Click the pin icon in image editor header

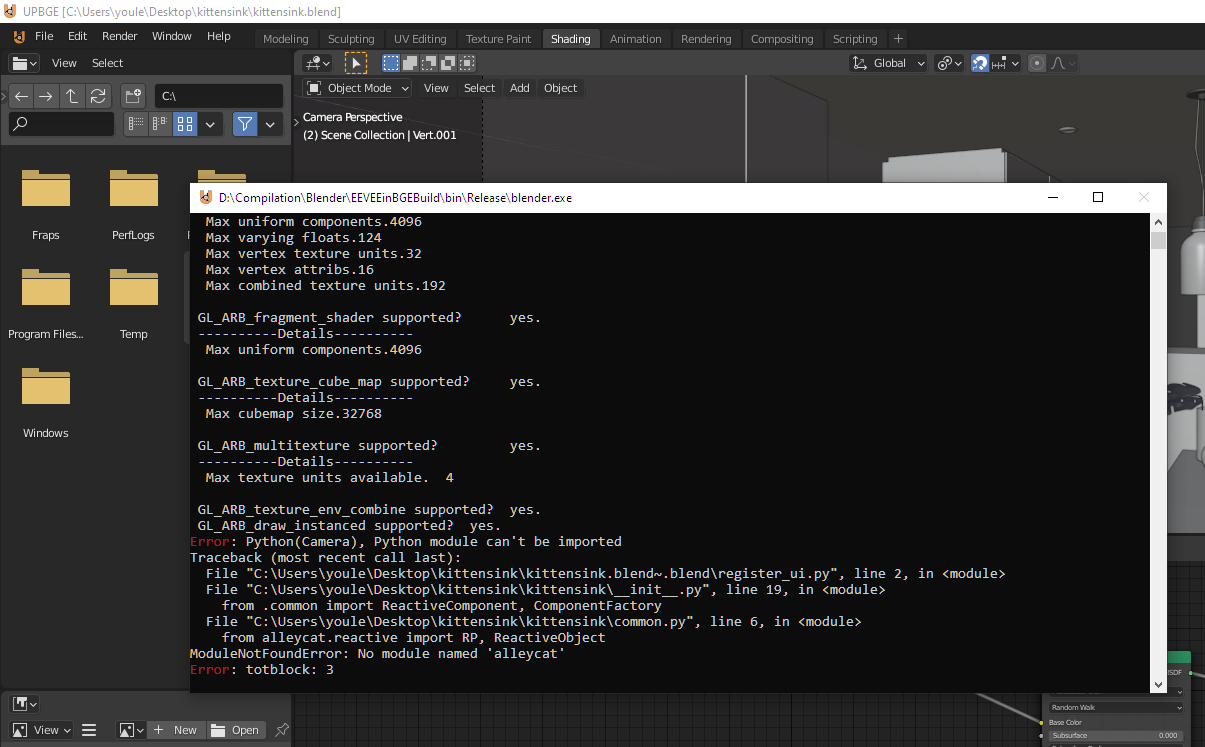pos(282,730)
